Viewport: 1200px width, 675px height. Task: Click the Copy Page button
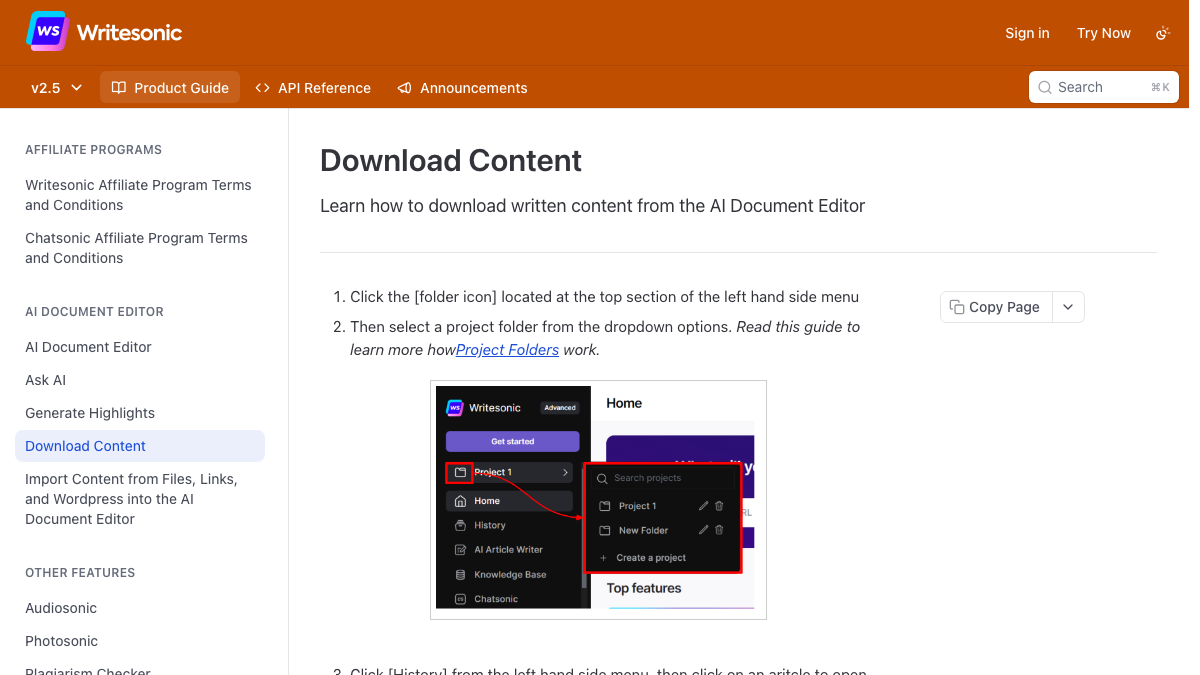tap(996, 307)
